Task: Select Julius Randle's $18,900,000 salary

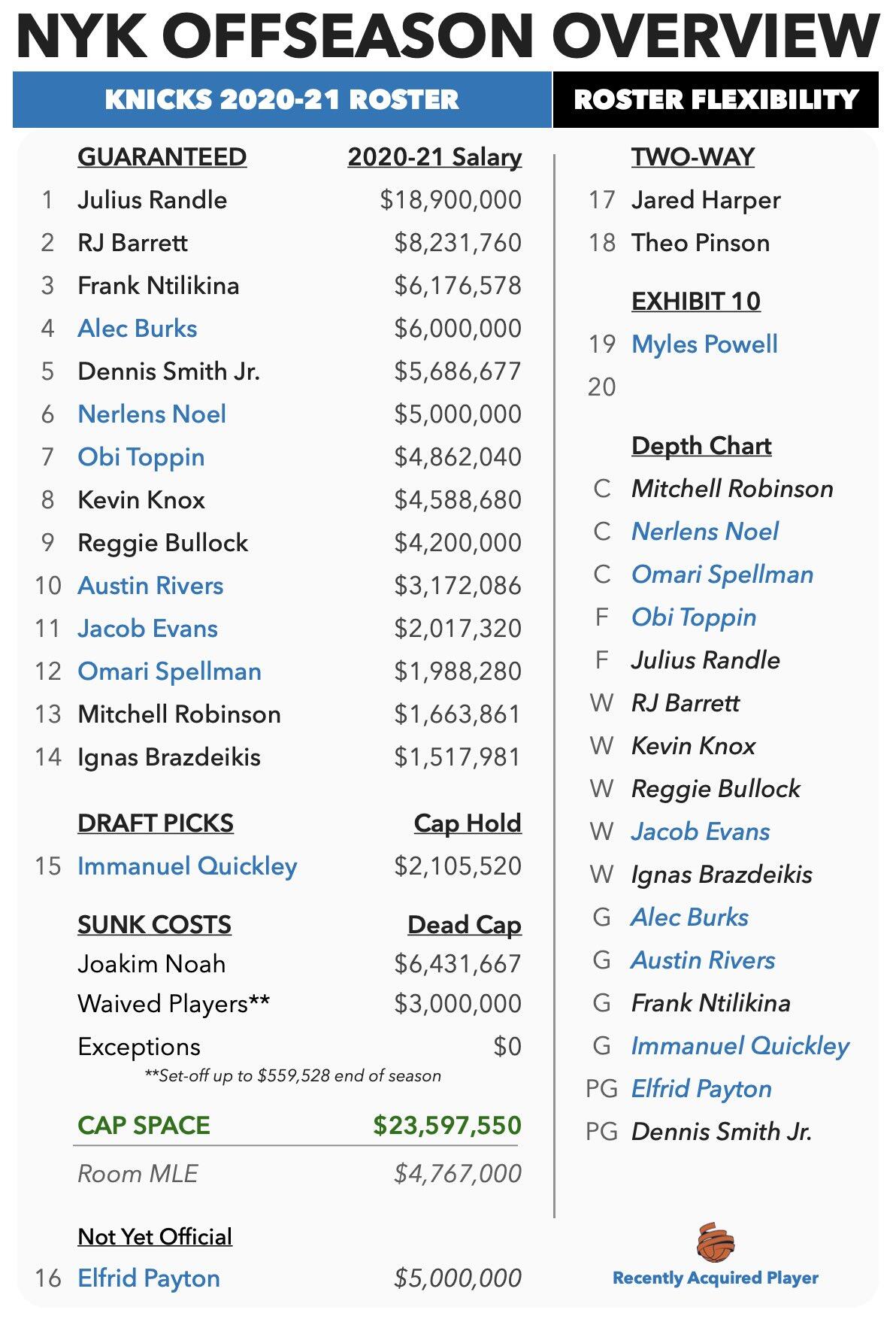Action: (450, 200)
